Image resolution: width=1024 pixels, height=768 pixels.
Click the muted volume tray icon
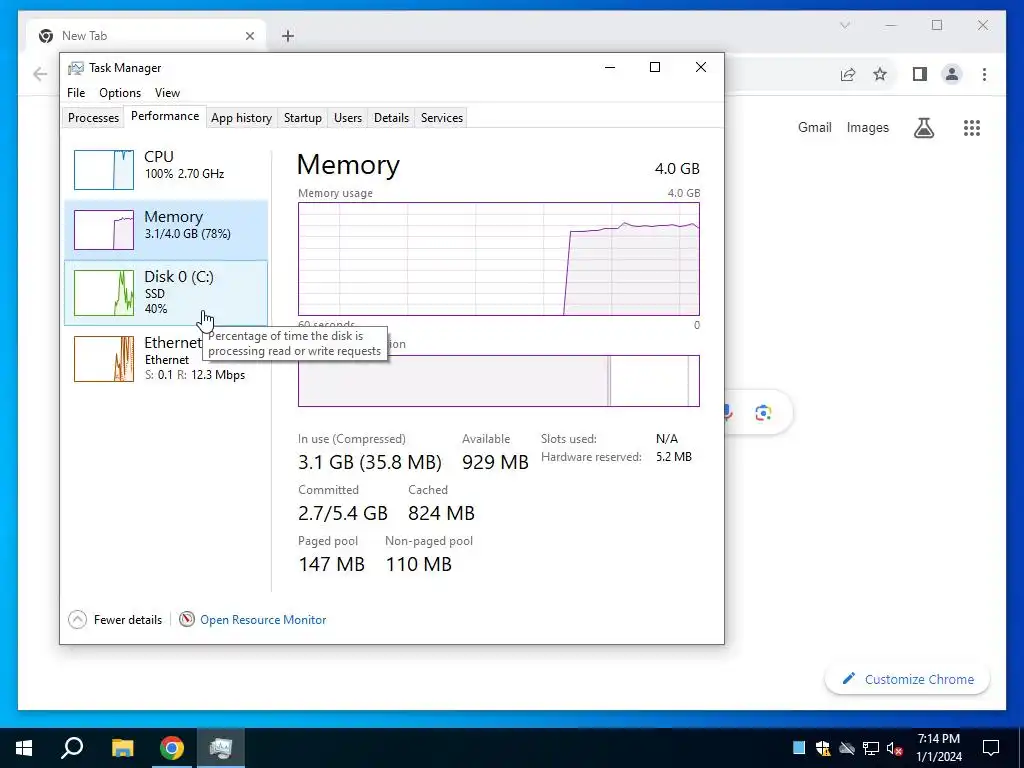(x=894, y=748)
